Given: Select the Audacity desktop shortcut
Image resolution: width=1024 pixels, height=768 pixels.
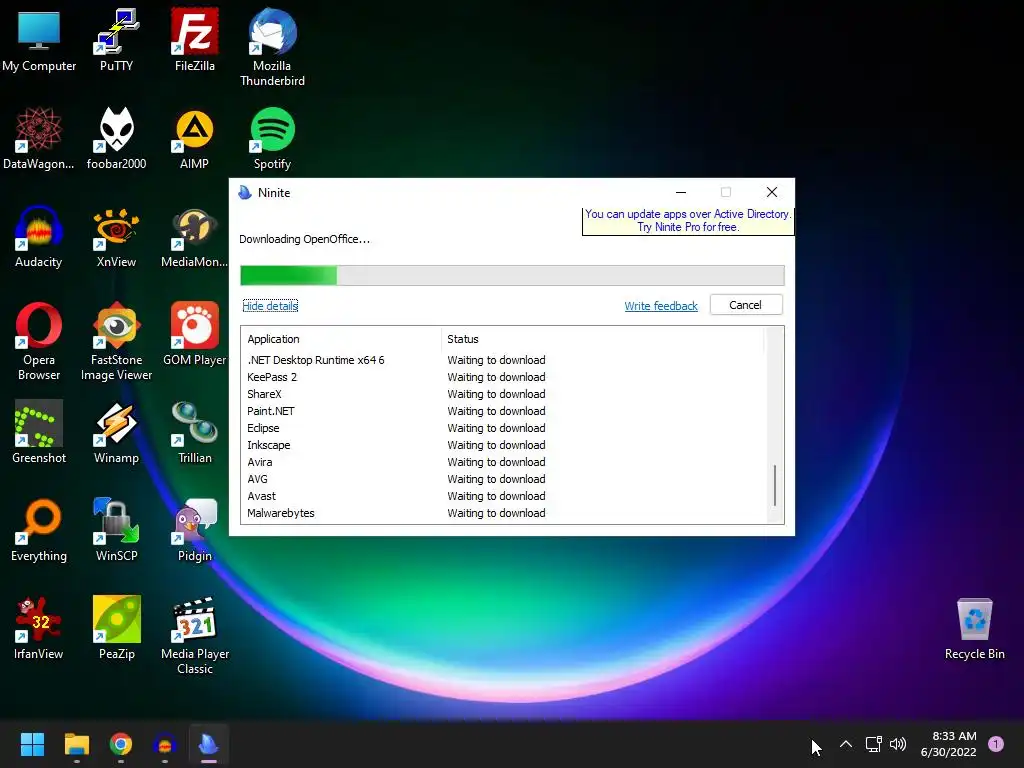Looking at the screenshot, I should tap(39, 236).
